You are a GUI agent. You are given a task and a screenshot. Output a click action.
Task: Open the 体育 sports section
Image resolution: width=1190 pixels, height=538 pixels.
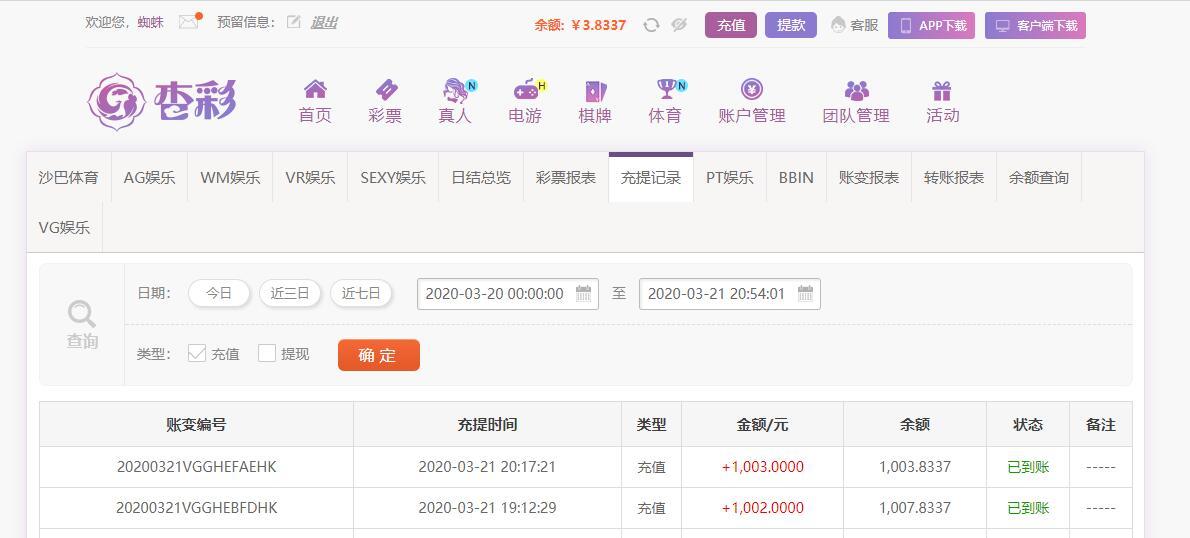pos(666,102)
